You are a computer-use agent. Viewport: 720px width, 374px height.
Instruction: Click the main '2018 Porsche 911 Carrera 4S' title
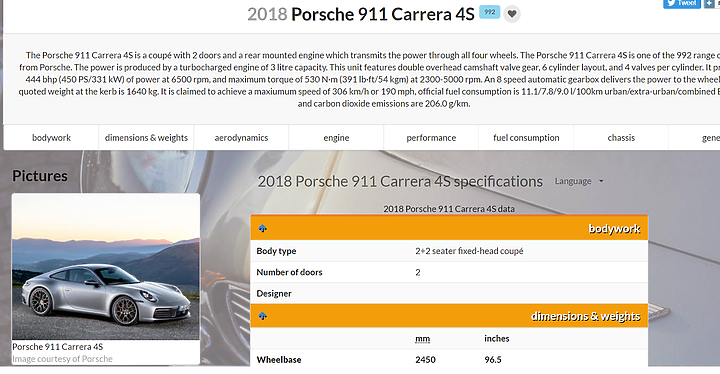click(360, 14)
